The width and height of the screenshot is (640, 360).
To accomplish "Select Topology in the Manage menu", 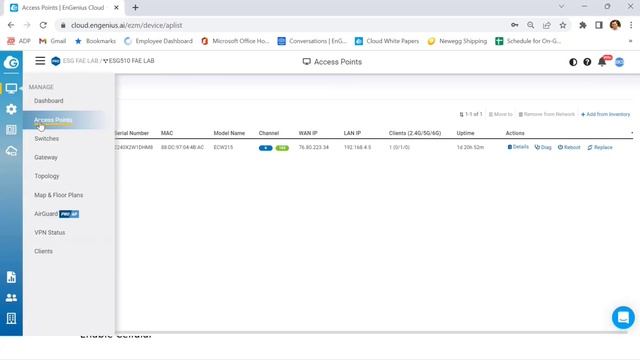I will point(47,176).
